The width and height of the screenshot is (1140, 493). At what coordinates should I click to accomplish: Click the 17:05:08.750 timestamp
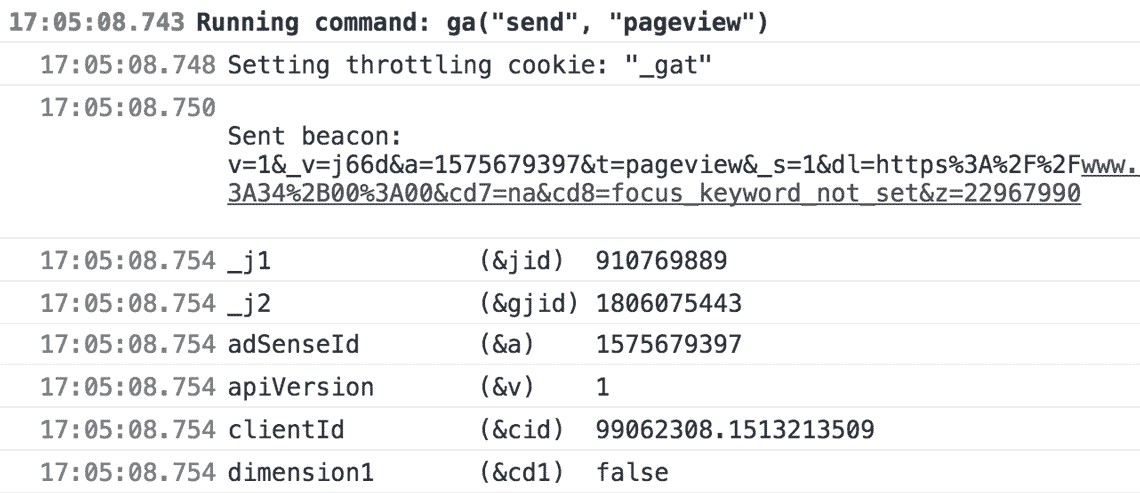[127, 106]
